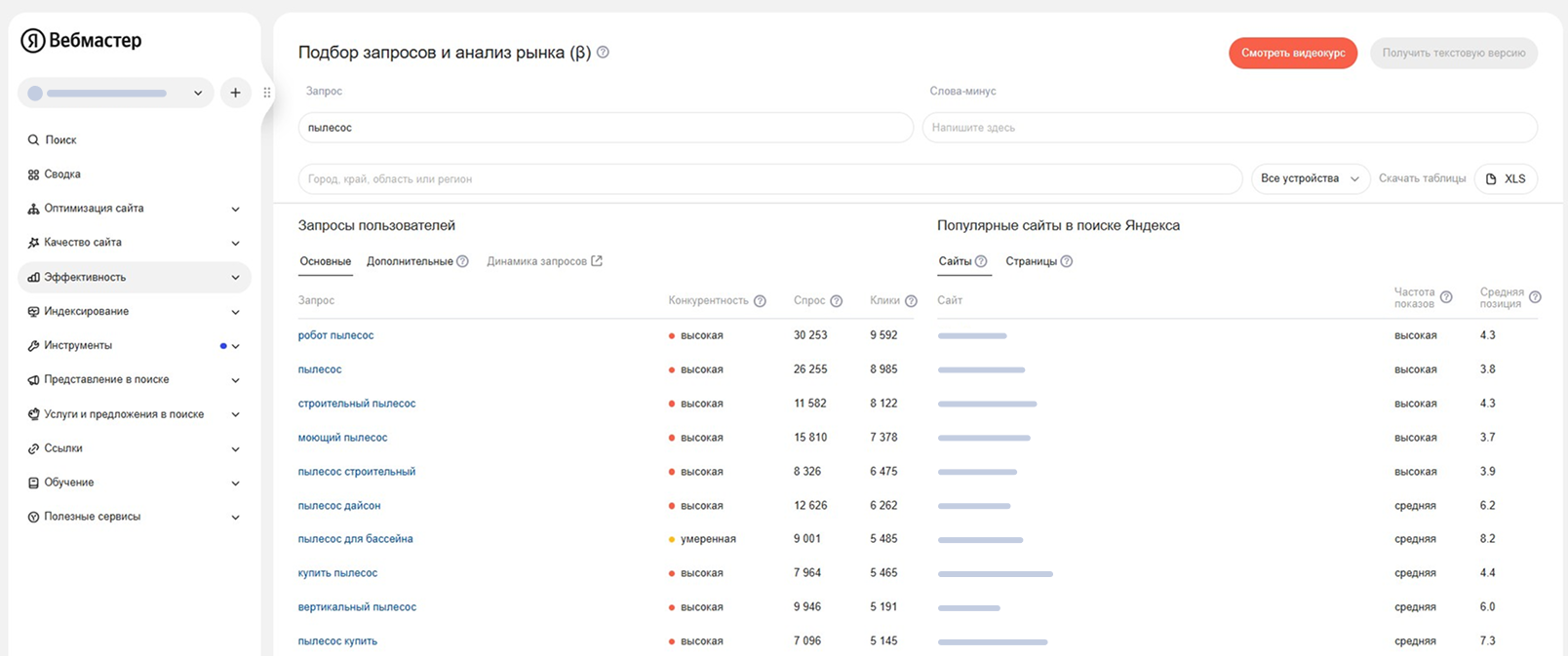Expand Индексирование chevron
Viewport: 1568px width, 657px height.
point(235,313)
